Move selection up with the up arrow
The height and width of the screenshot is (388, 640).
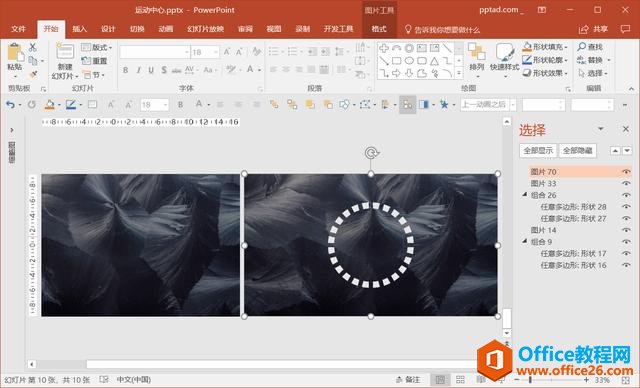[615, 151]
